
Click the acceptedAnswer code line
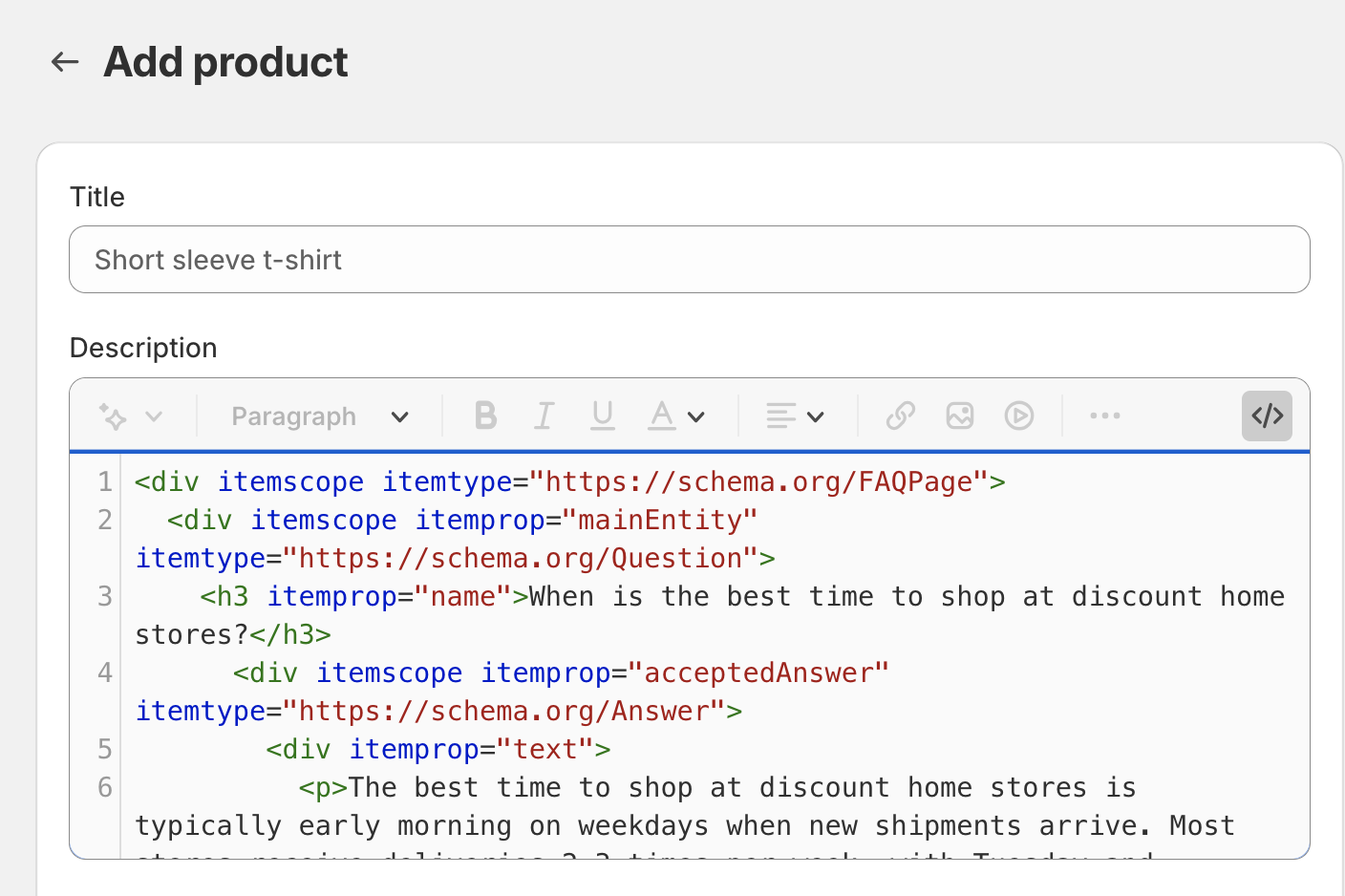click(x=561, y=672)
